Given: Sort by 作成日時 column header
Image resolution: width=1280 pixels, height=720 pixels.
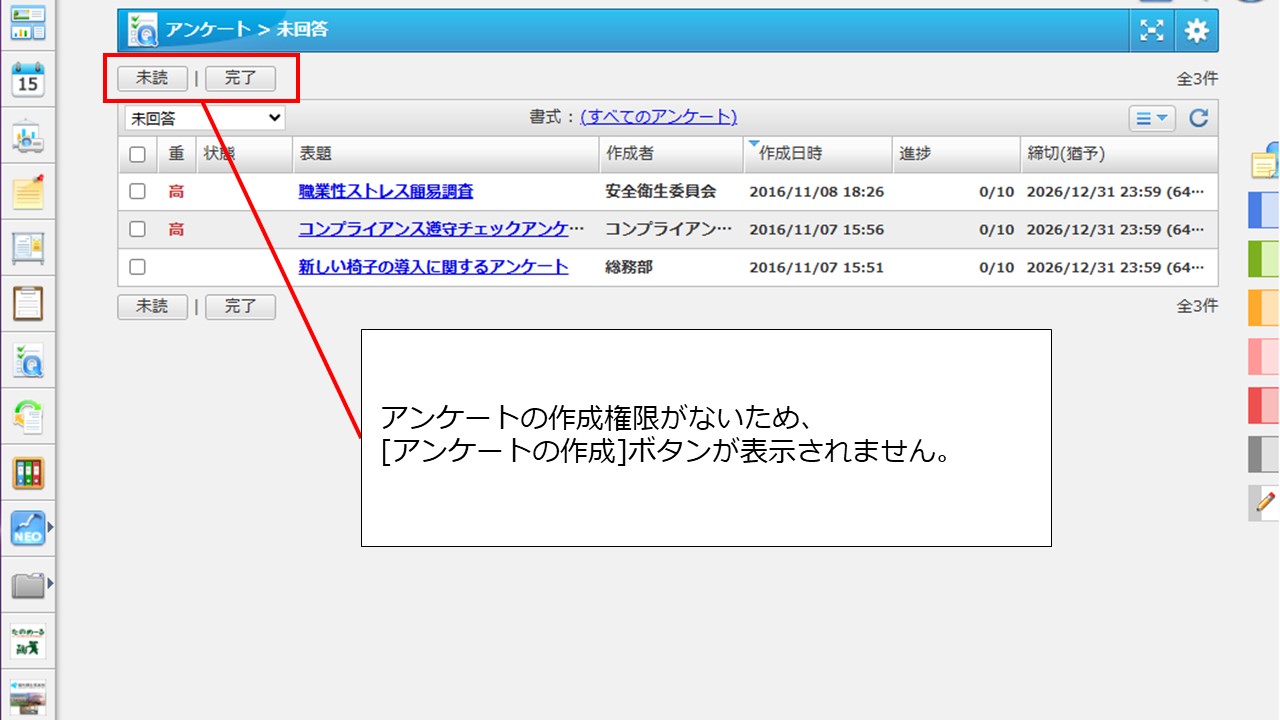Looking at the screenshot, I should point(790,154).
